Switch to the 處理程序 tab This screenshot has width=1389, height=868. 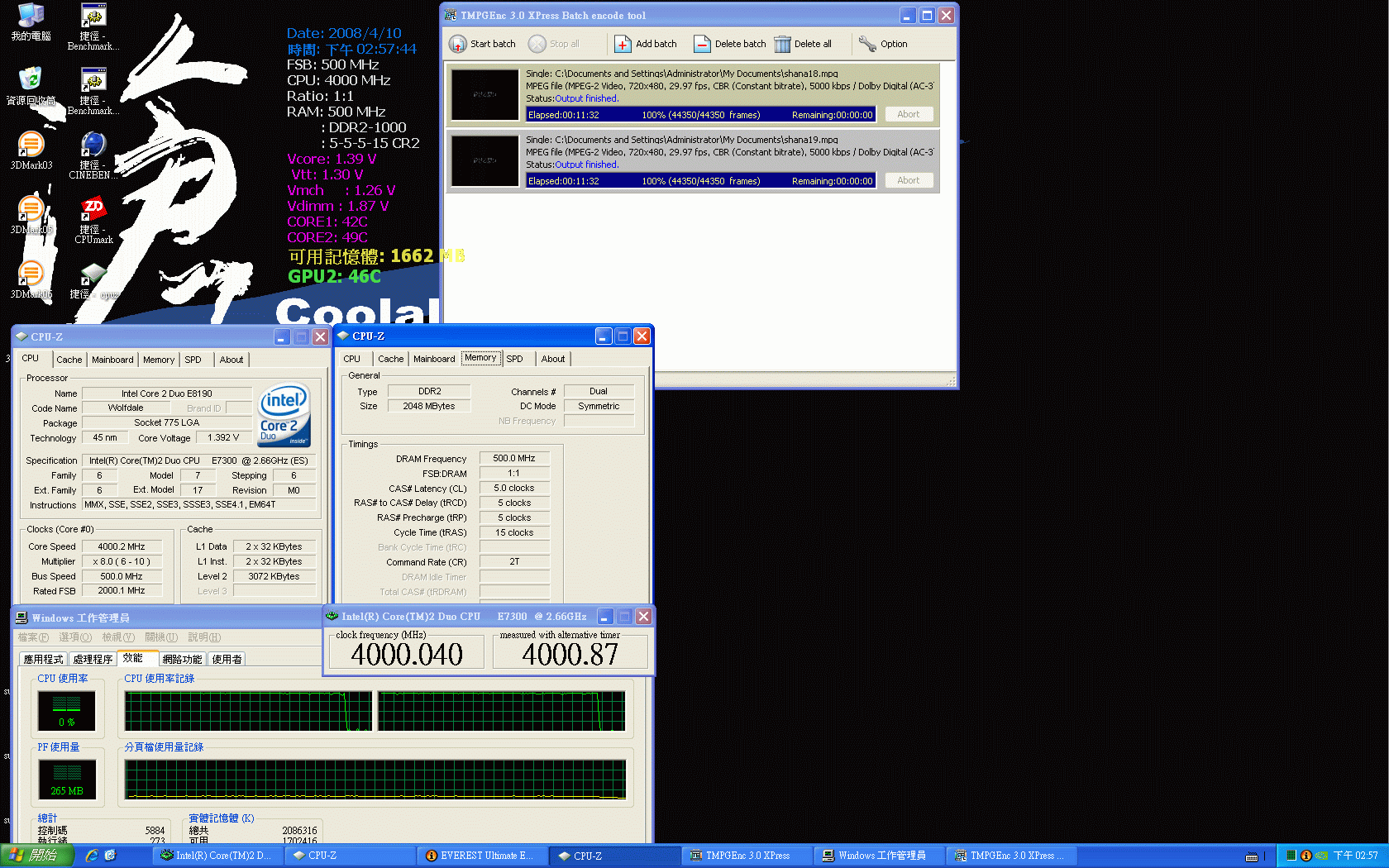coord(93,659)
